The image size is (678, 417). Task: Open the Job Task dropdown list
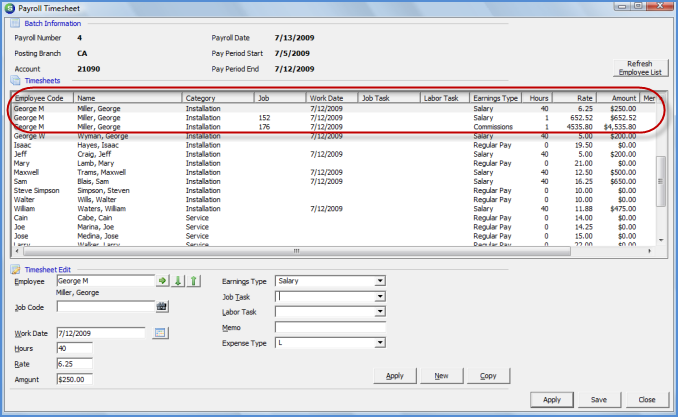pyautogui.click(x=380, y=297)
